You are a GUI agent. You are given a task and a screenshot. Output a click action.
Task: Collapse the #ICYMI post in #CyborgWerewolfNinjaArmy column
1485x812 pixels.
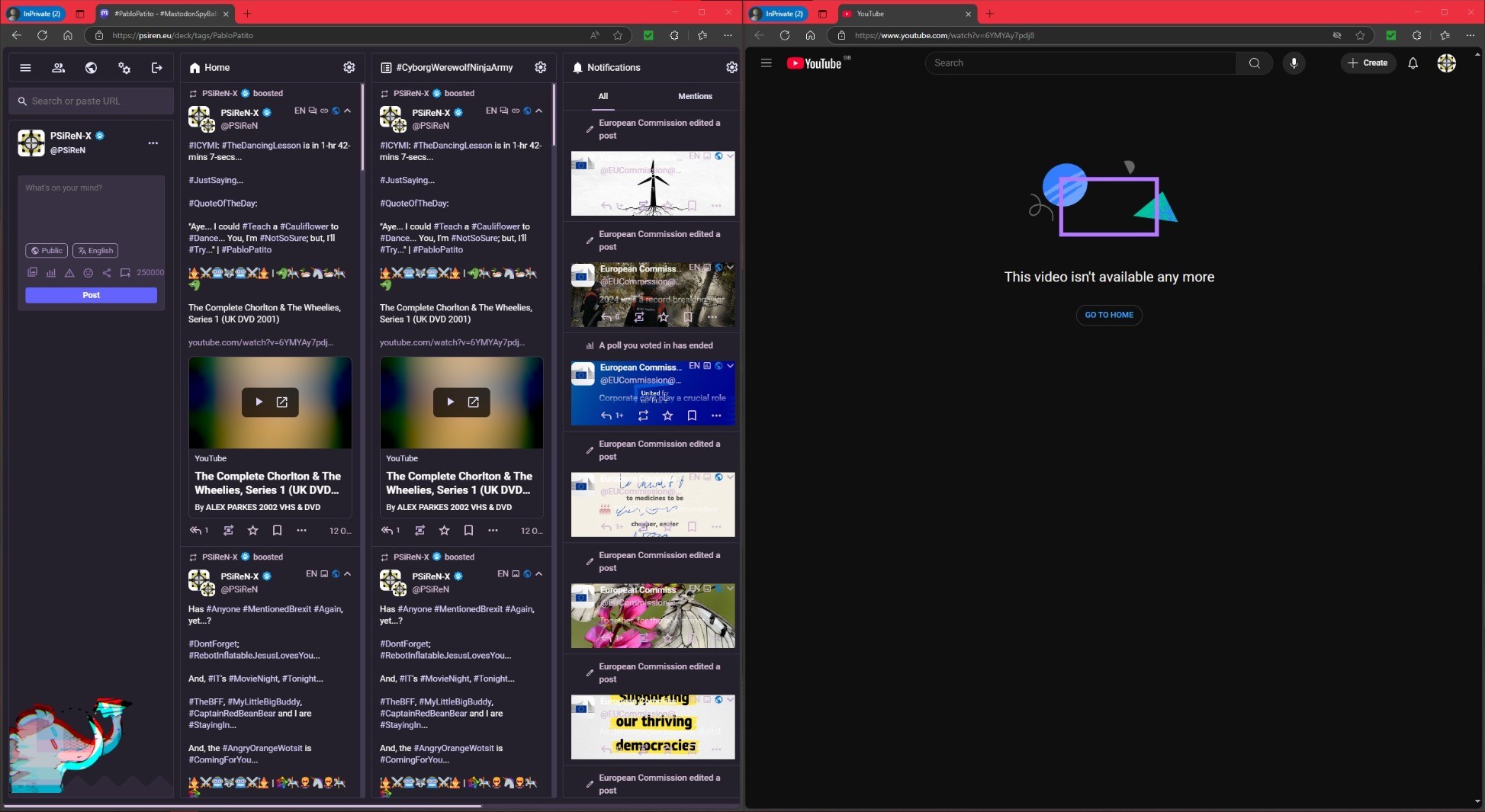click(x=539, y=111)
